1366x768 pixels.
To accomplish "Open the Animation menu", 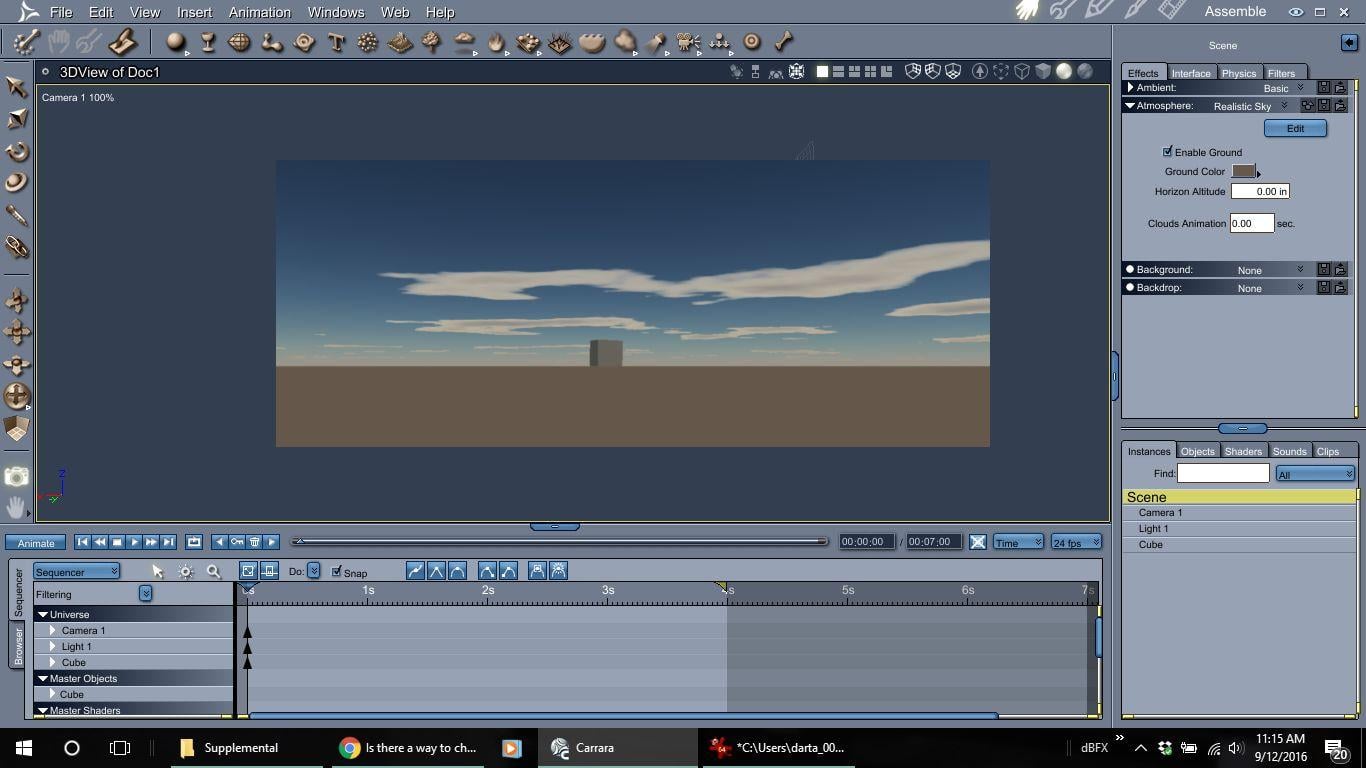I will [259, 12].
